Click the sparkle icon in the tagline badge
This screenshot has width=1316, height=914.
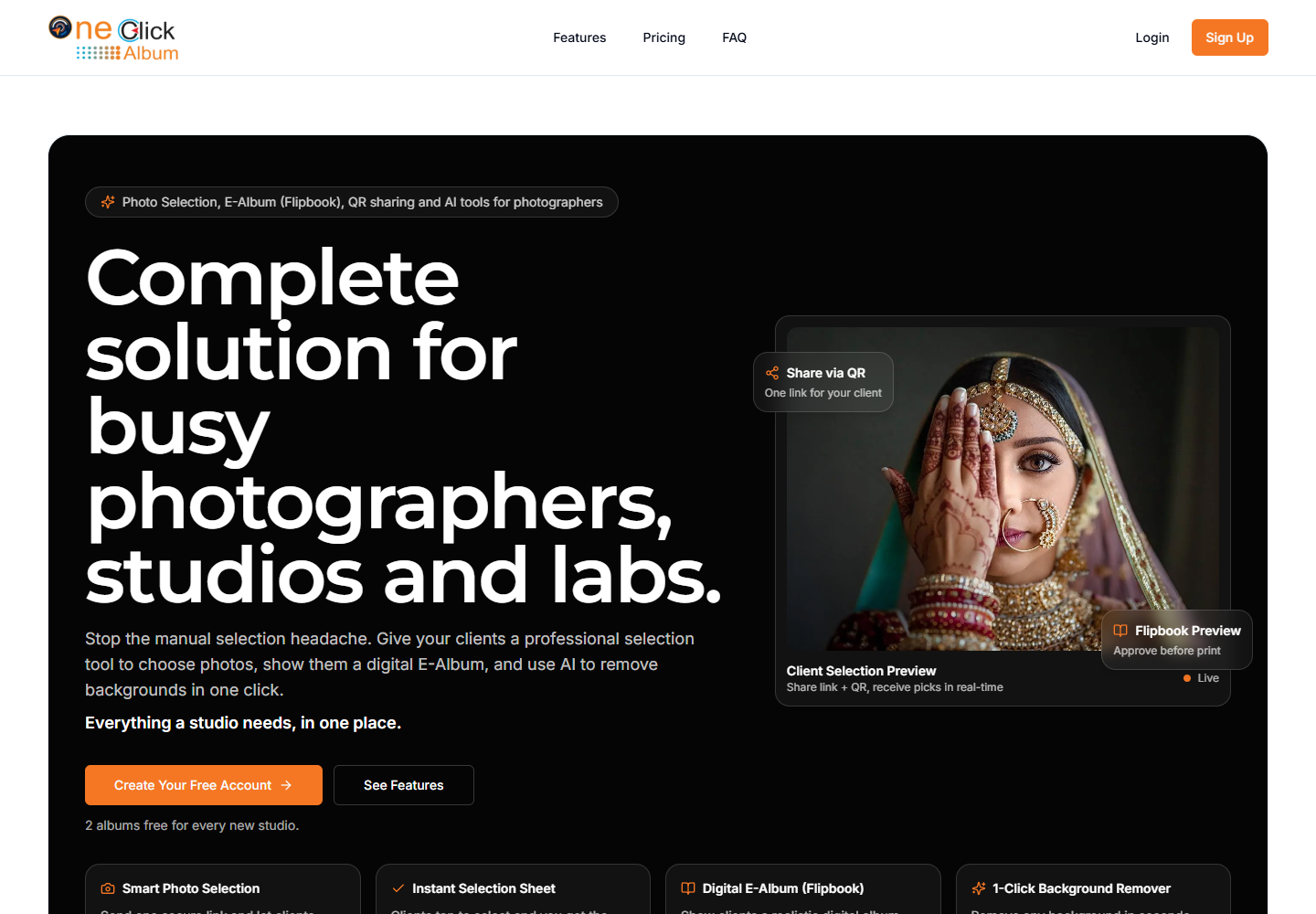click(x=108, y=202)
